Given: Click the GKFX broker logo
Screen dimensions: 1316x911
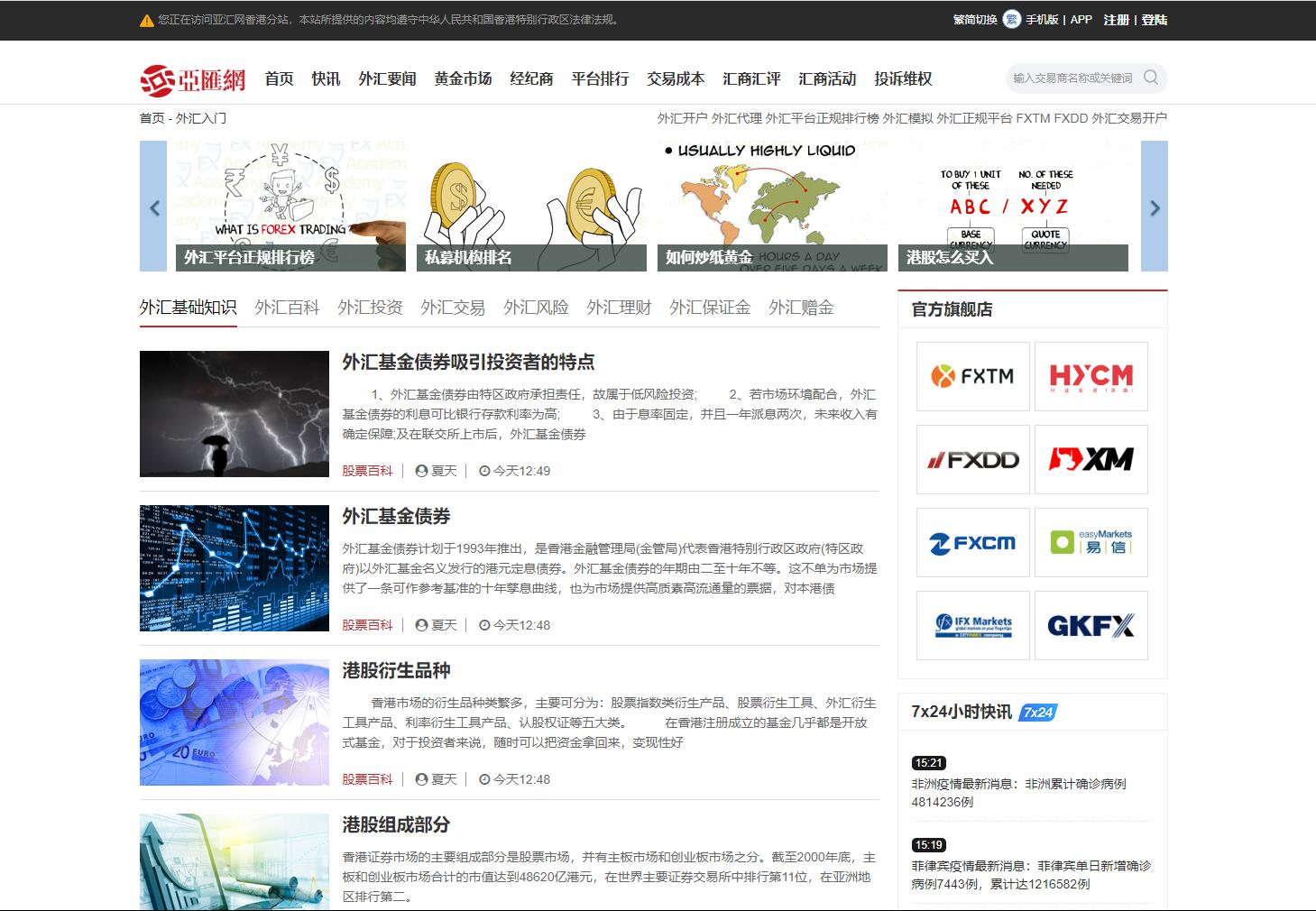Looking at the screenshot, I should [x=1091, y=626].
